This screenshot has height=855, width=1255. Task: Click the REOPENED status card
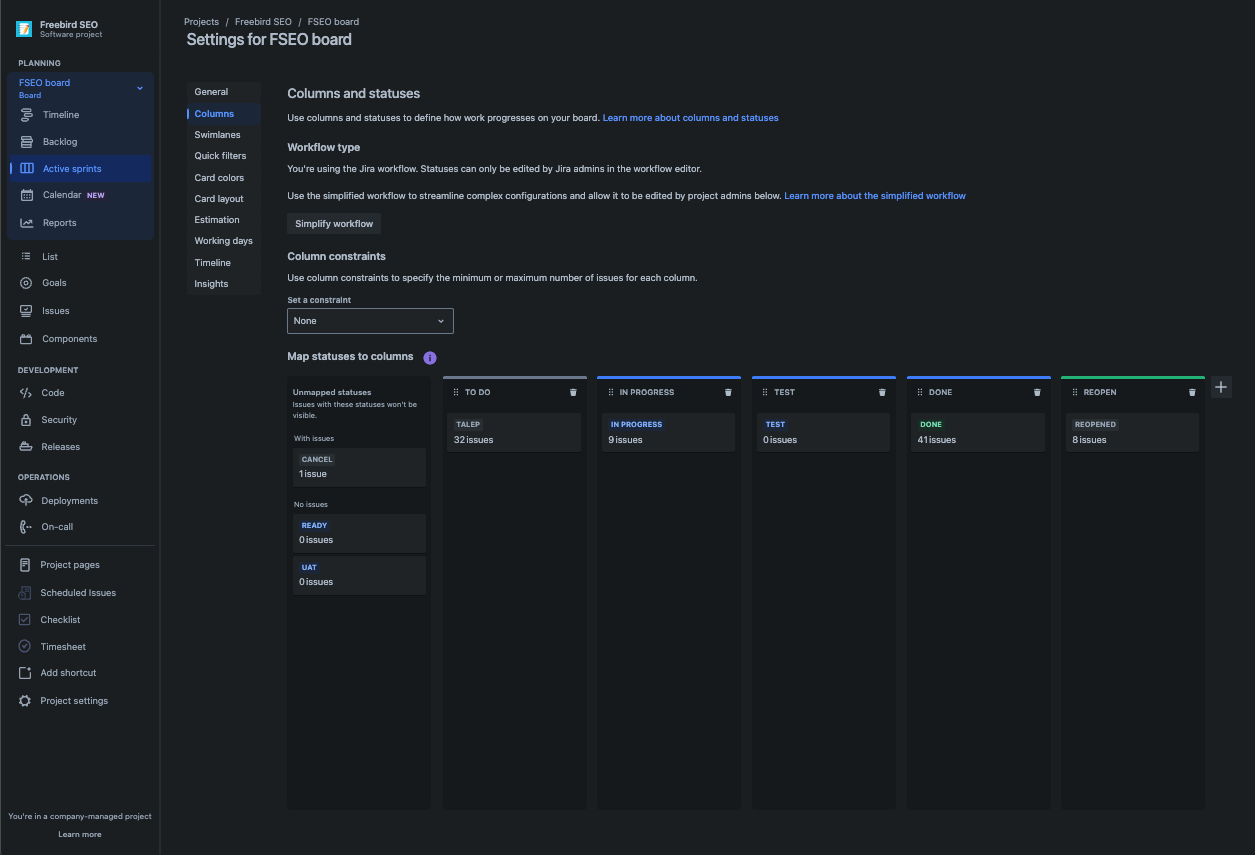coord(1132,432)
